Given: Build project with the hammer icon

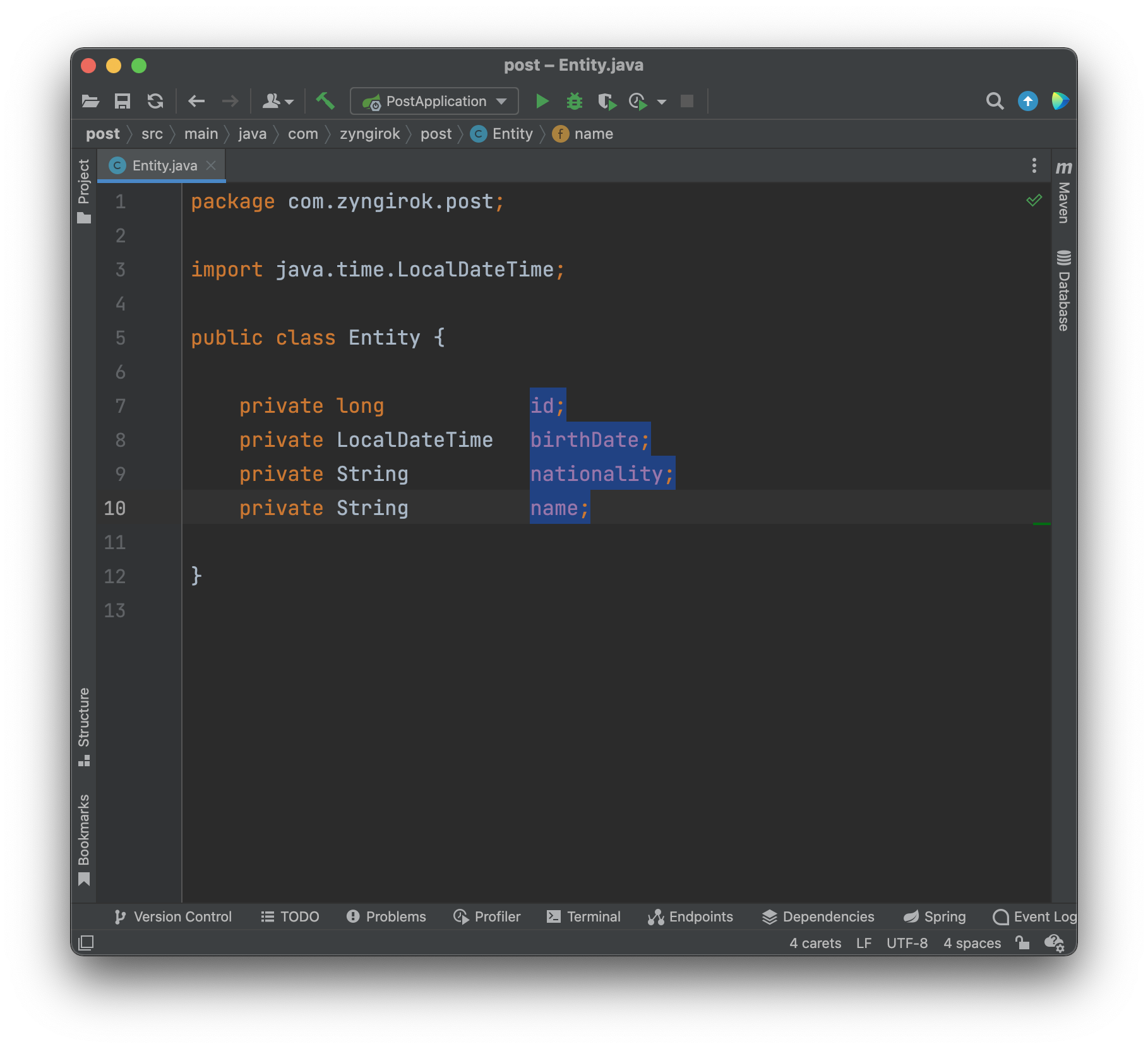Looking at the screenshot, I should coord(325,101).
